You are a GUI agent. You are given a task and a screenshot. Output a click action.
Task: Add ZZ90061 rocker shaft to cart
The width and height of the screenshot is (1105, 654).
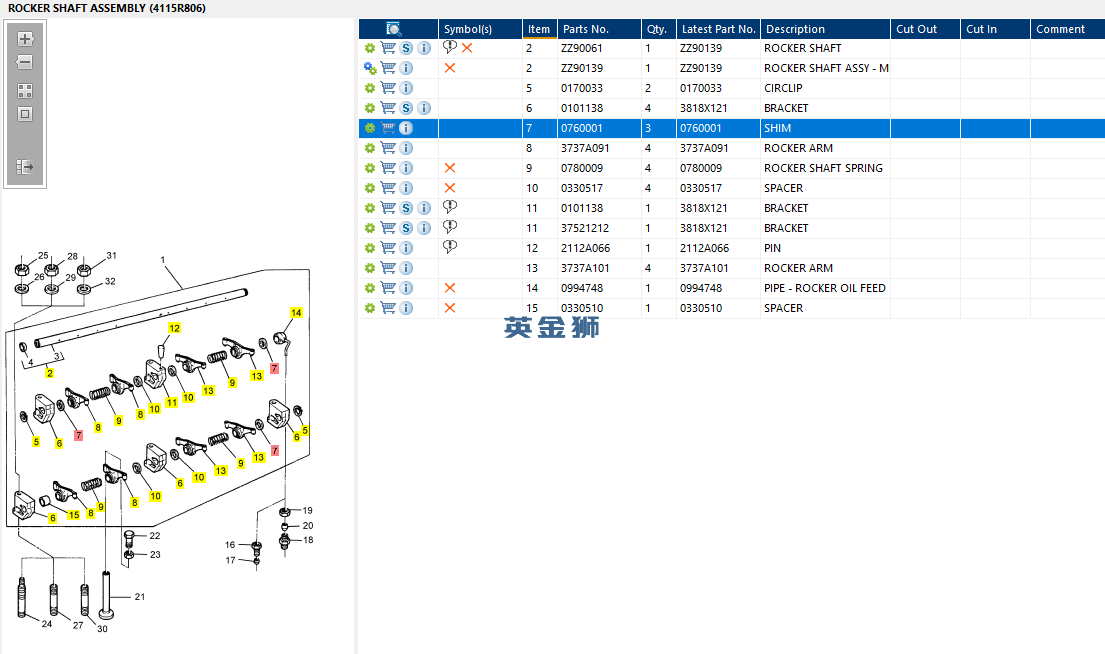[x=388, y=48]
